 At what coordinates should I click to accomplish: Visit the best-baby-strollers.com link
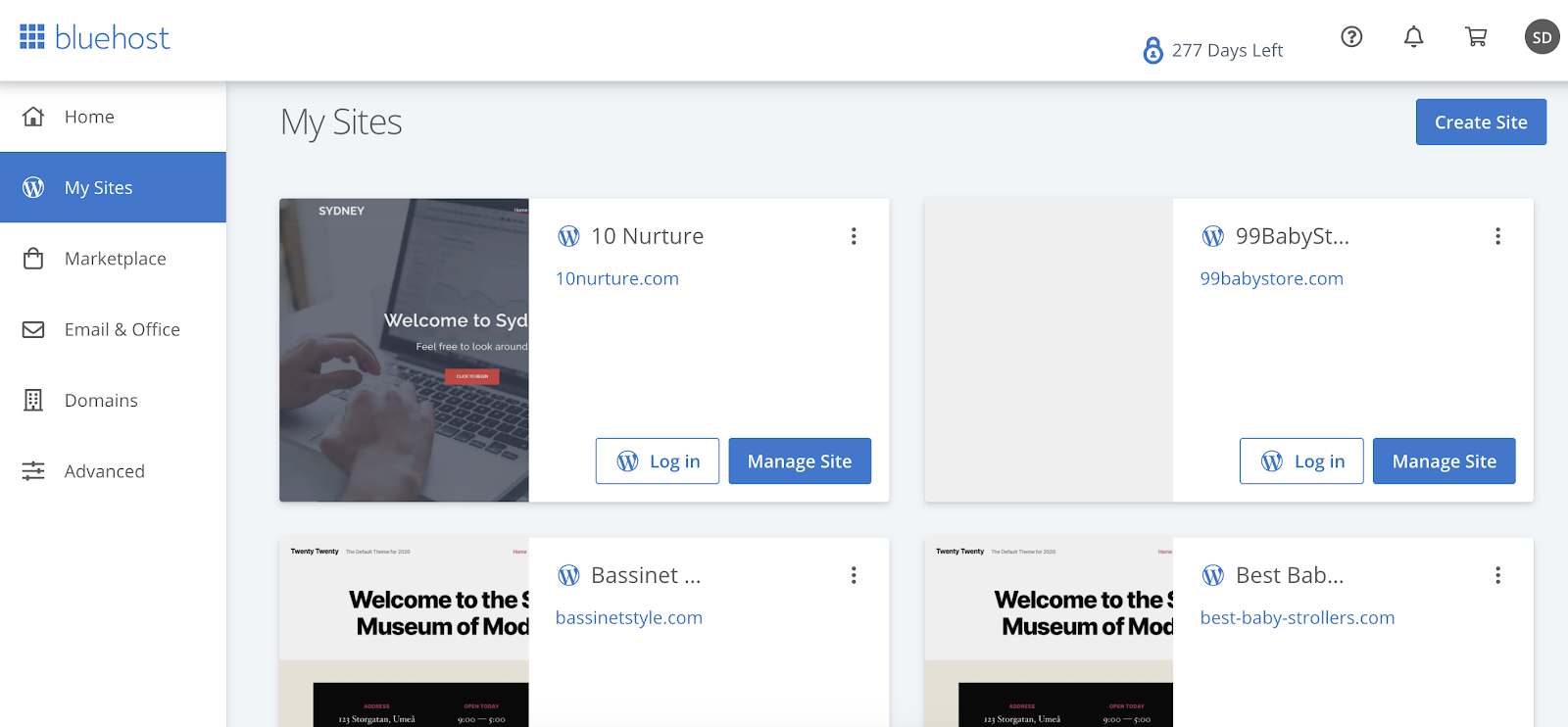coord(1298,617)
